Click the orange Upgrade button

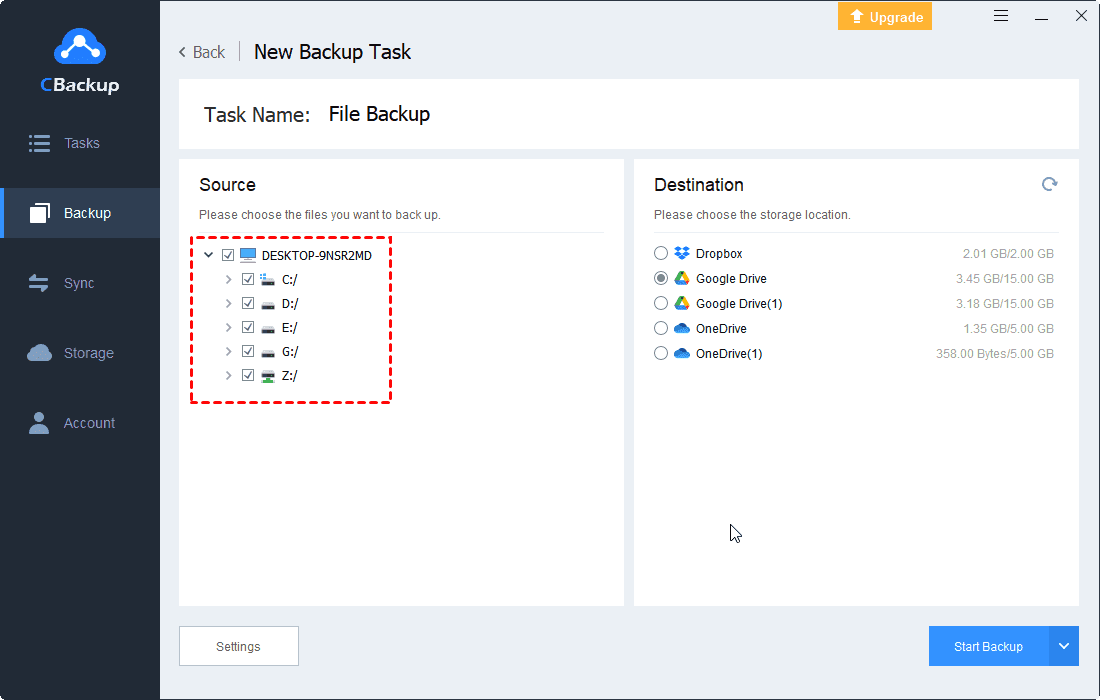pyautogui.click(x=884, y=17)
